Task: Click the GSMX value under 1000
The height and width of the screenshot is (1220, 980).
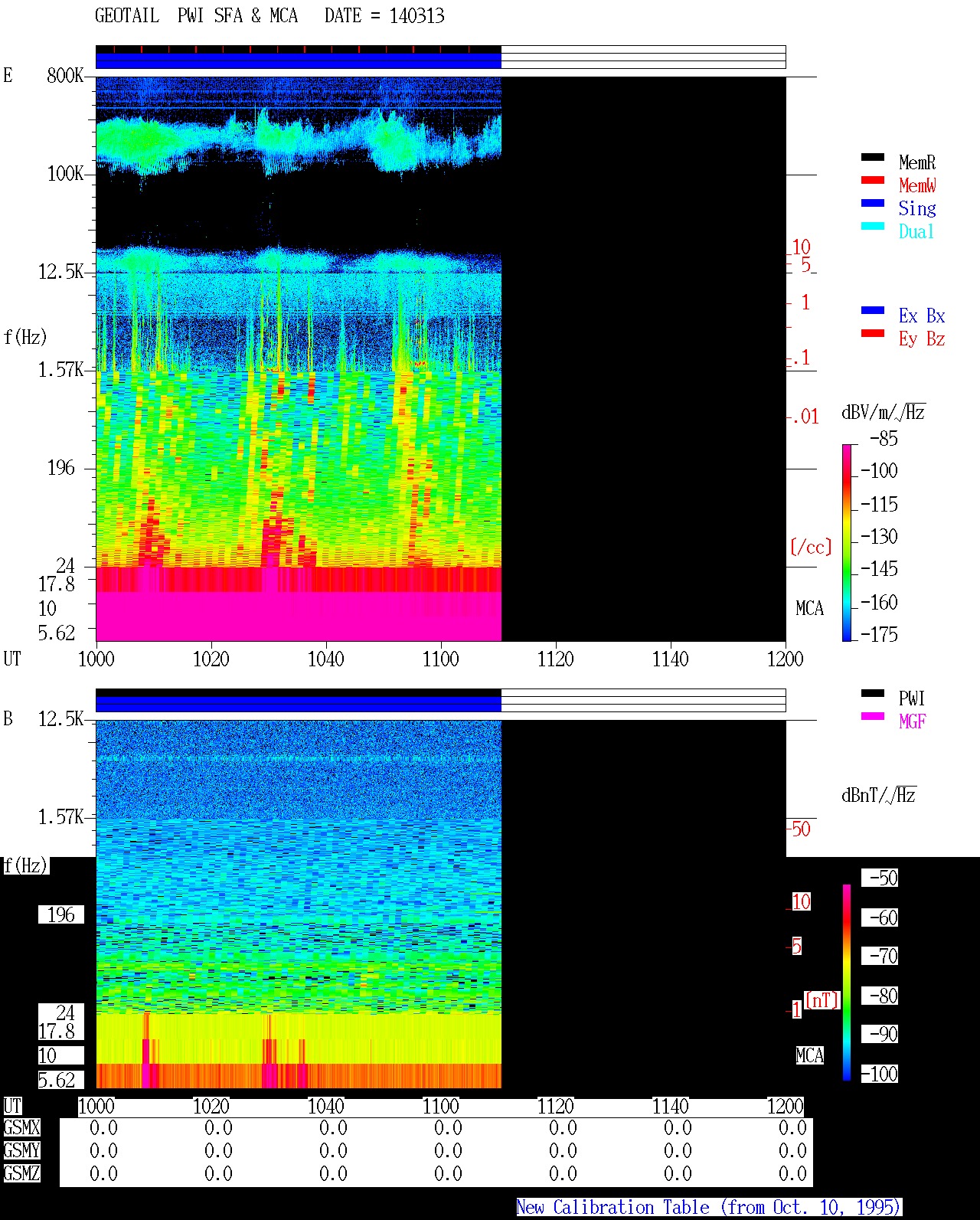Action: click(103, 1127)
